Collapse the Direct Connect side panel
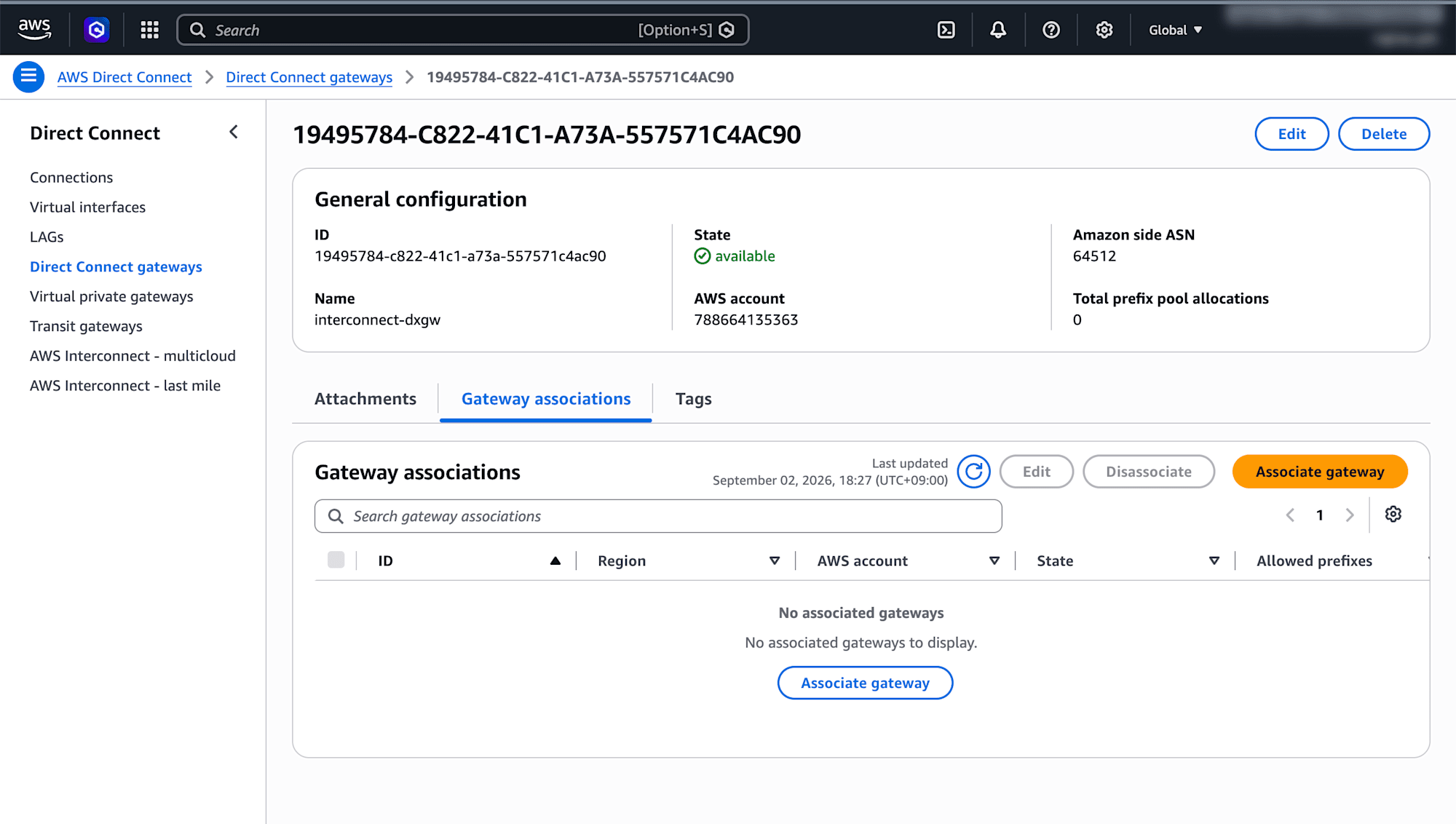Viewport: 1456px width, 824px height. pyautogui.click(x=234, y=132)
